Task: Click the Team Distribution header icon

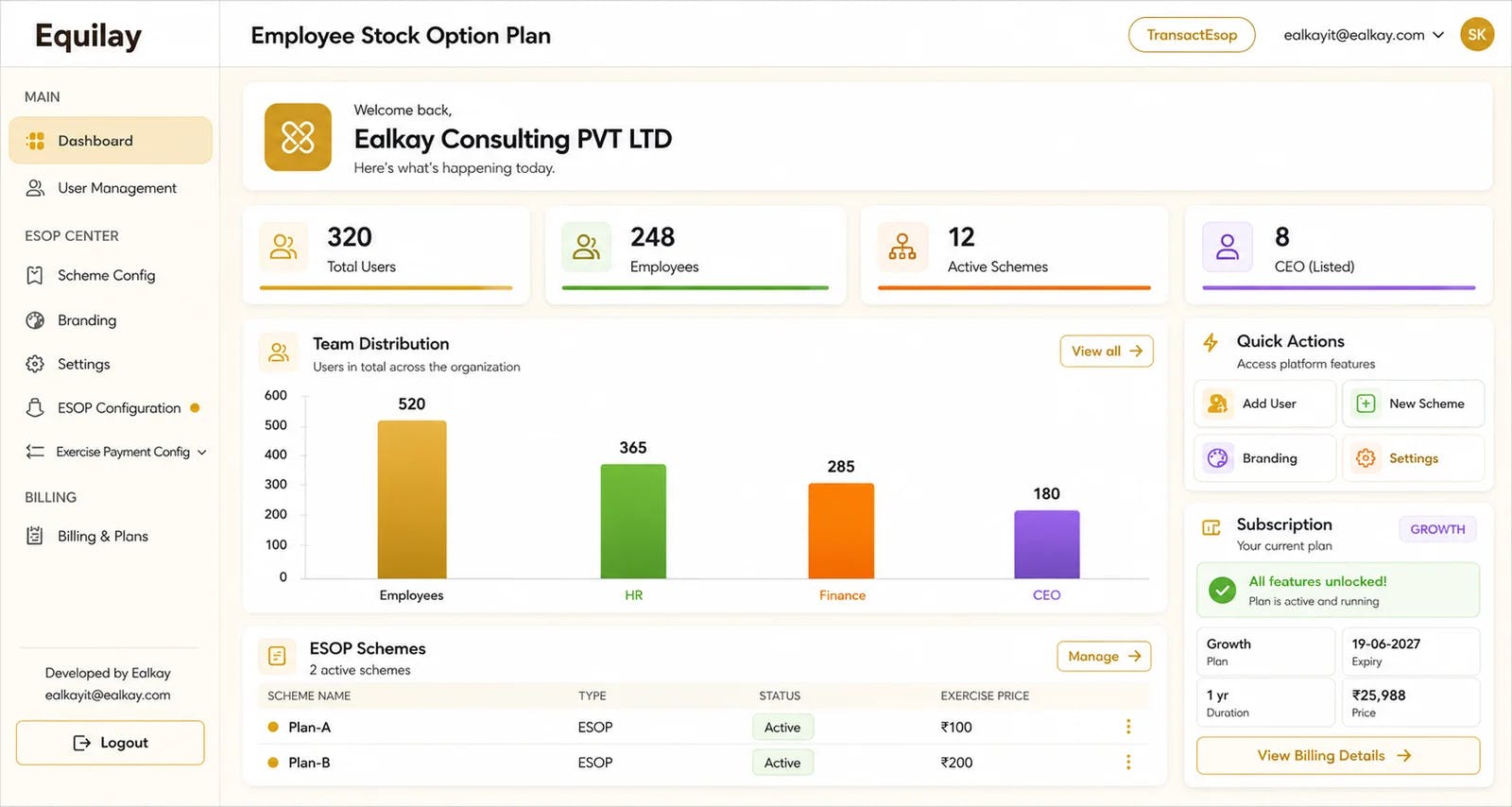Action: [x=278, y=352]
